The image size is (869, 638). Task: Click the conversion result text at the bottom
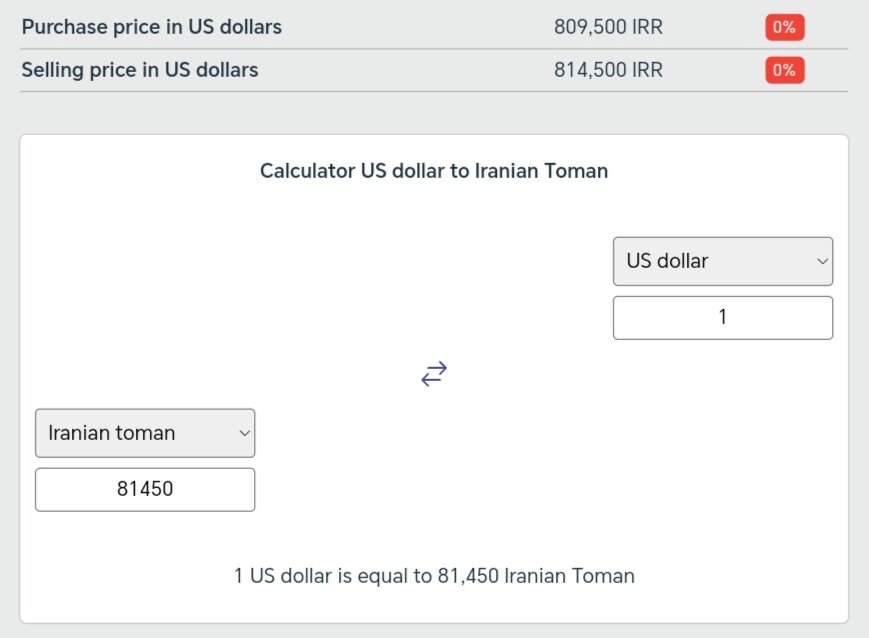(x=433, y=575)
